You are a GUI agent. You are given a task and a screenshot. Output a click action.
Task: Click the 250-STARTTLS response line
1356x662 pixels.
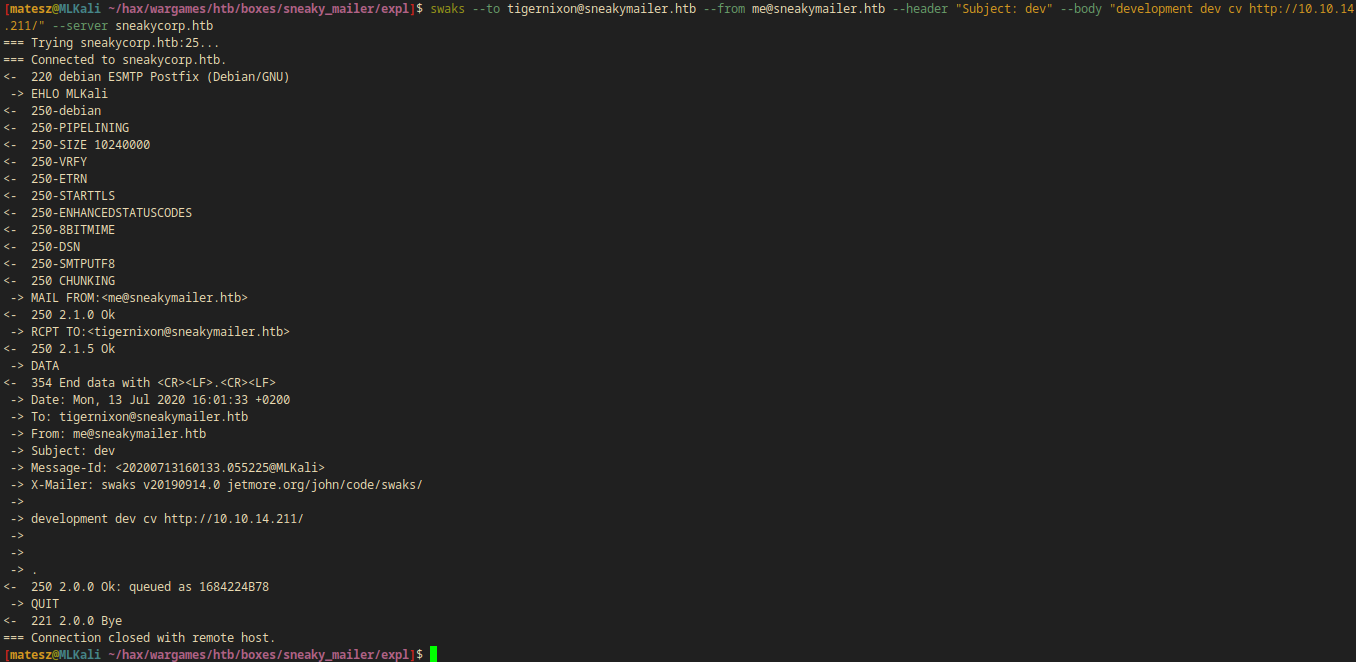pos(73,196)
